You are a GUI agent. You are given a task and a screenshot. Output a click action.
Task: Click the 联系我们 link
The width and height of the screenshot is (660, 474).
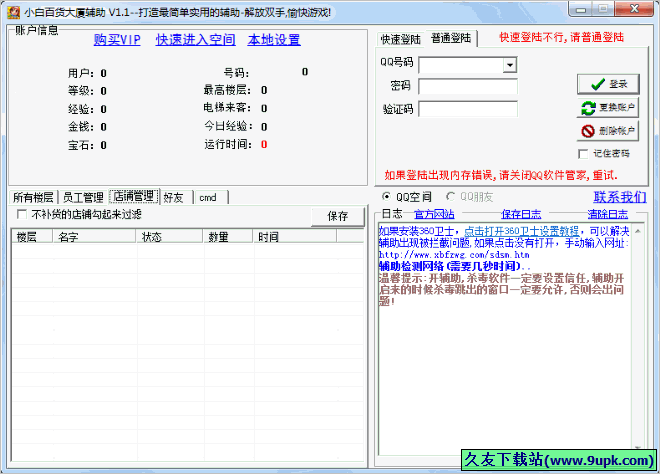tap(620, 197)
